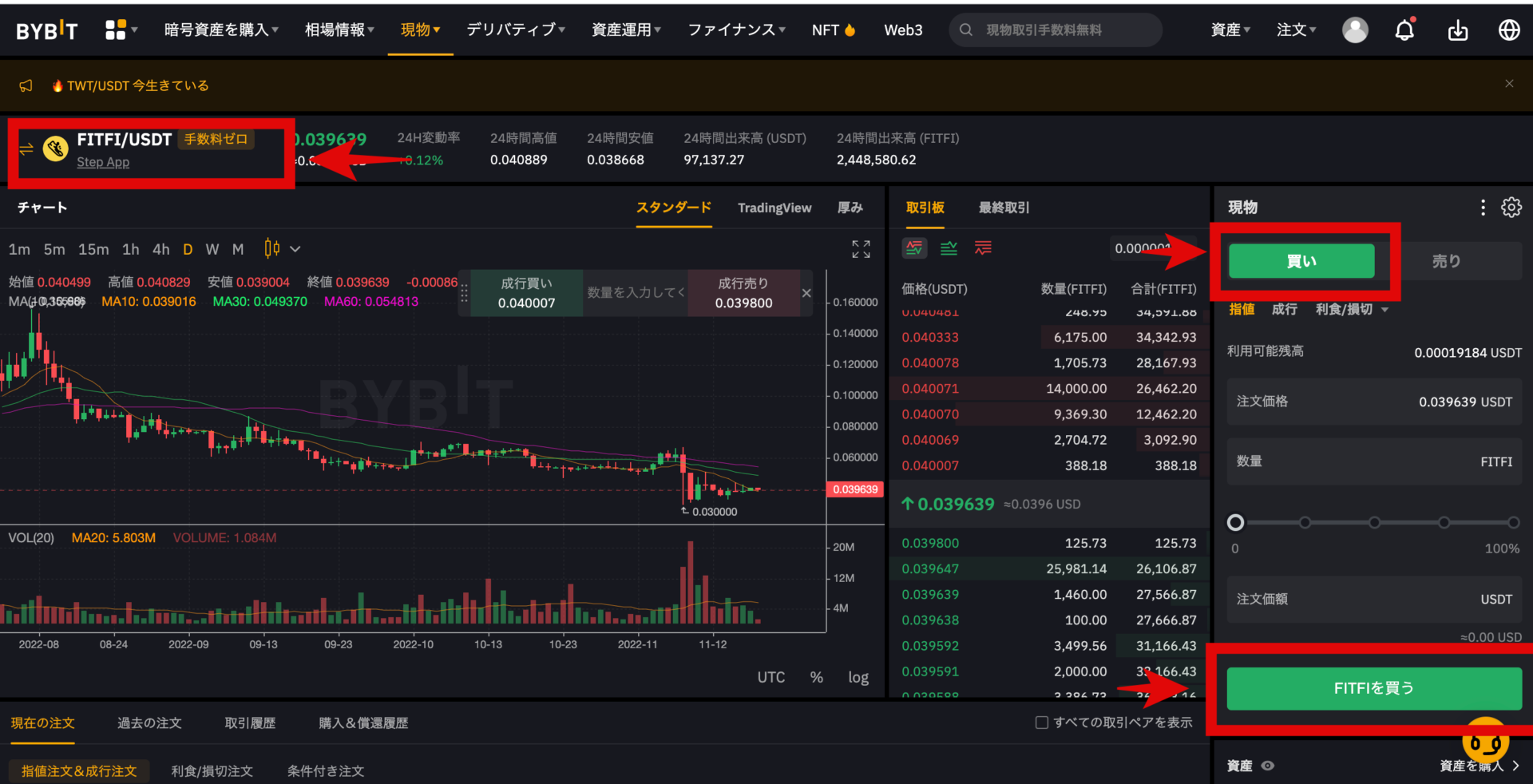Screen dimensions: 1533x784
Task: Show both bids and asks order book view
Action: [914, 248]
